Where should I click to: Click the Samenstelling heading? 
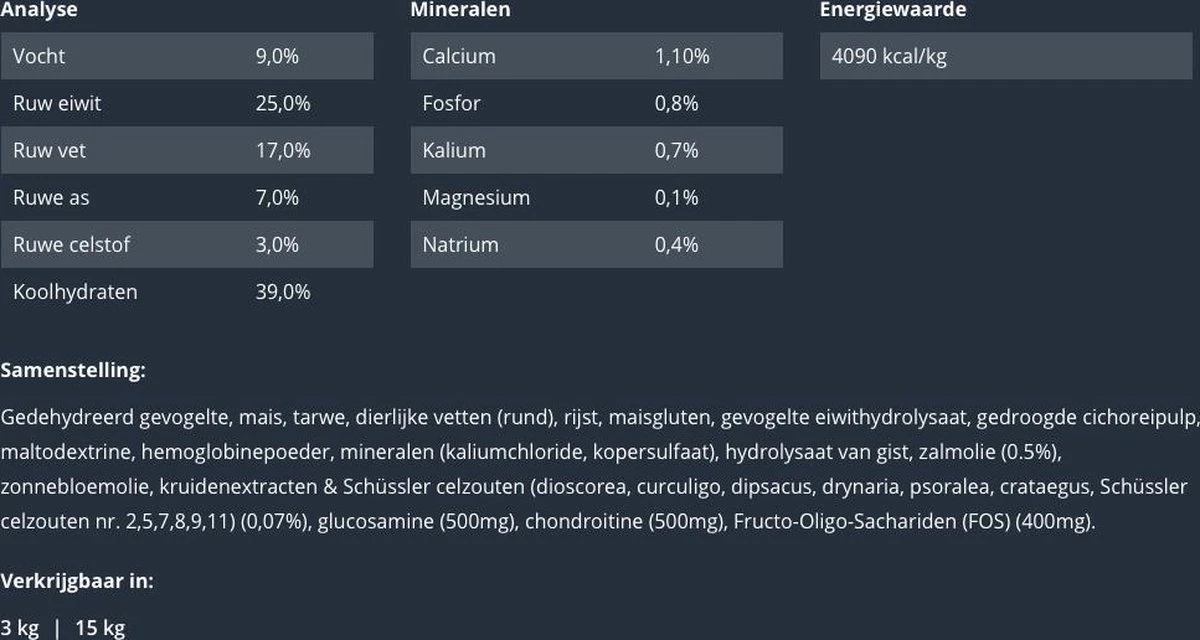[x=73, y=370]
